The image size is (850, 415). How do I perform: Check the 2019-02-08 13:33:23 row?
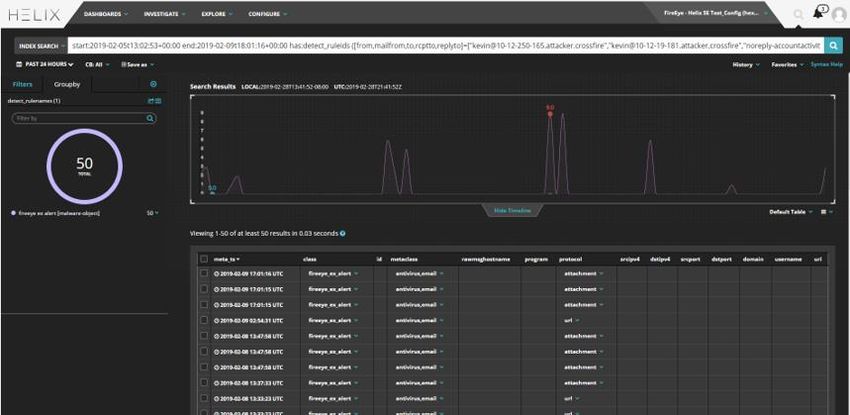point(203,398)
